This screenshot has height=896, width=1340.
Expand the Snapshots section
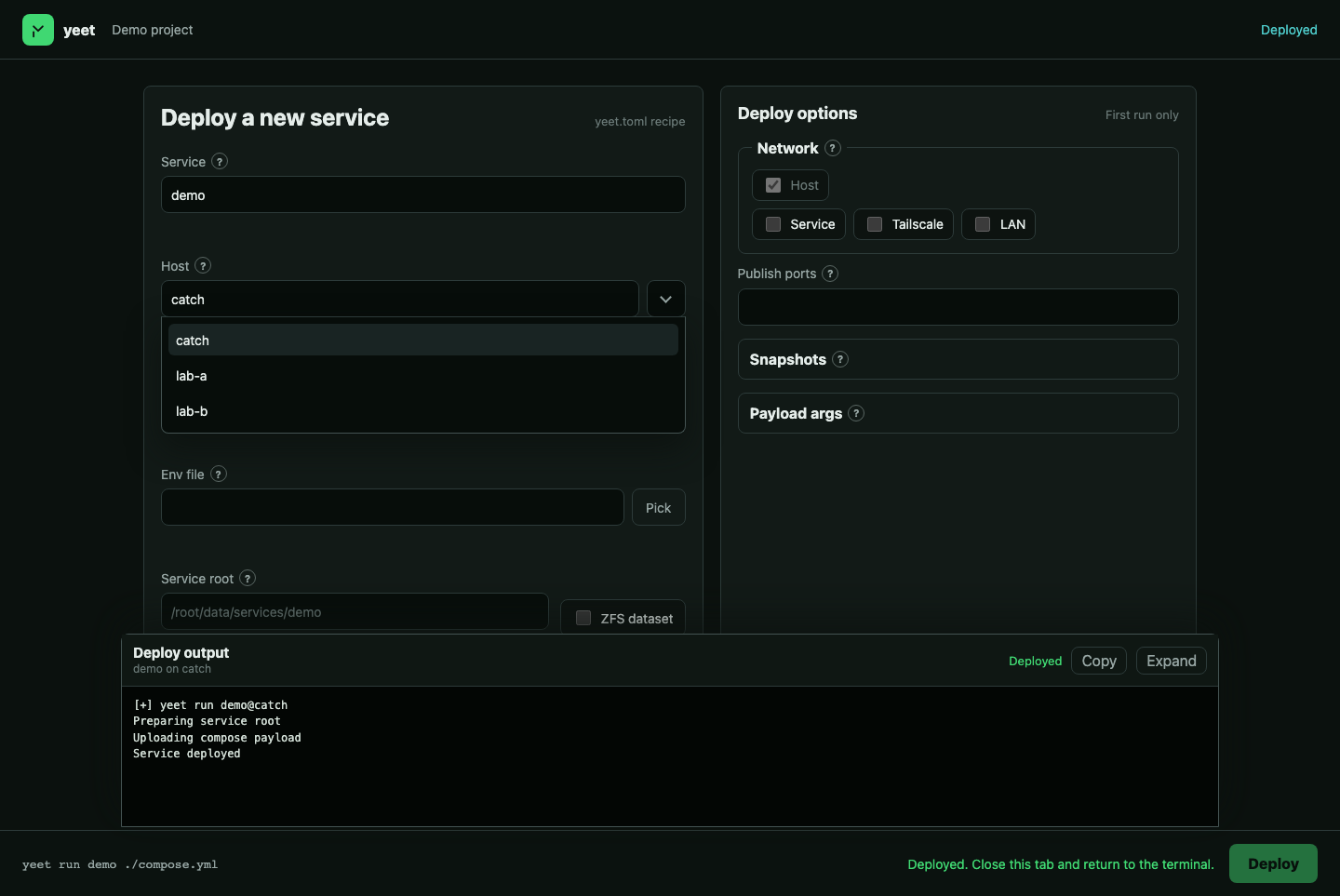(x=958, y=359)
